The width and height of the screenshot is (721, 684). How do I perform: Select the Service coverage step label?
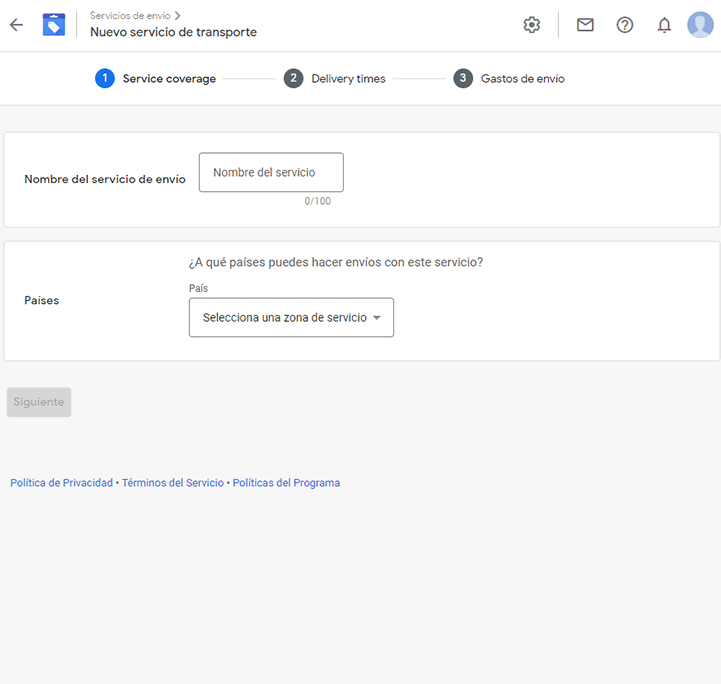(169, 79)
